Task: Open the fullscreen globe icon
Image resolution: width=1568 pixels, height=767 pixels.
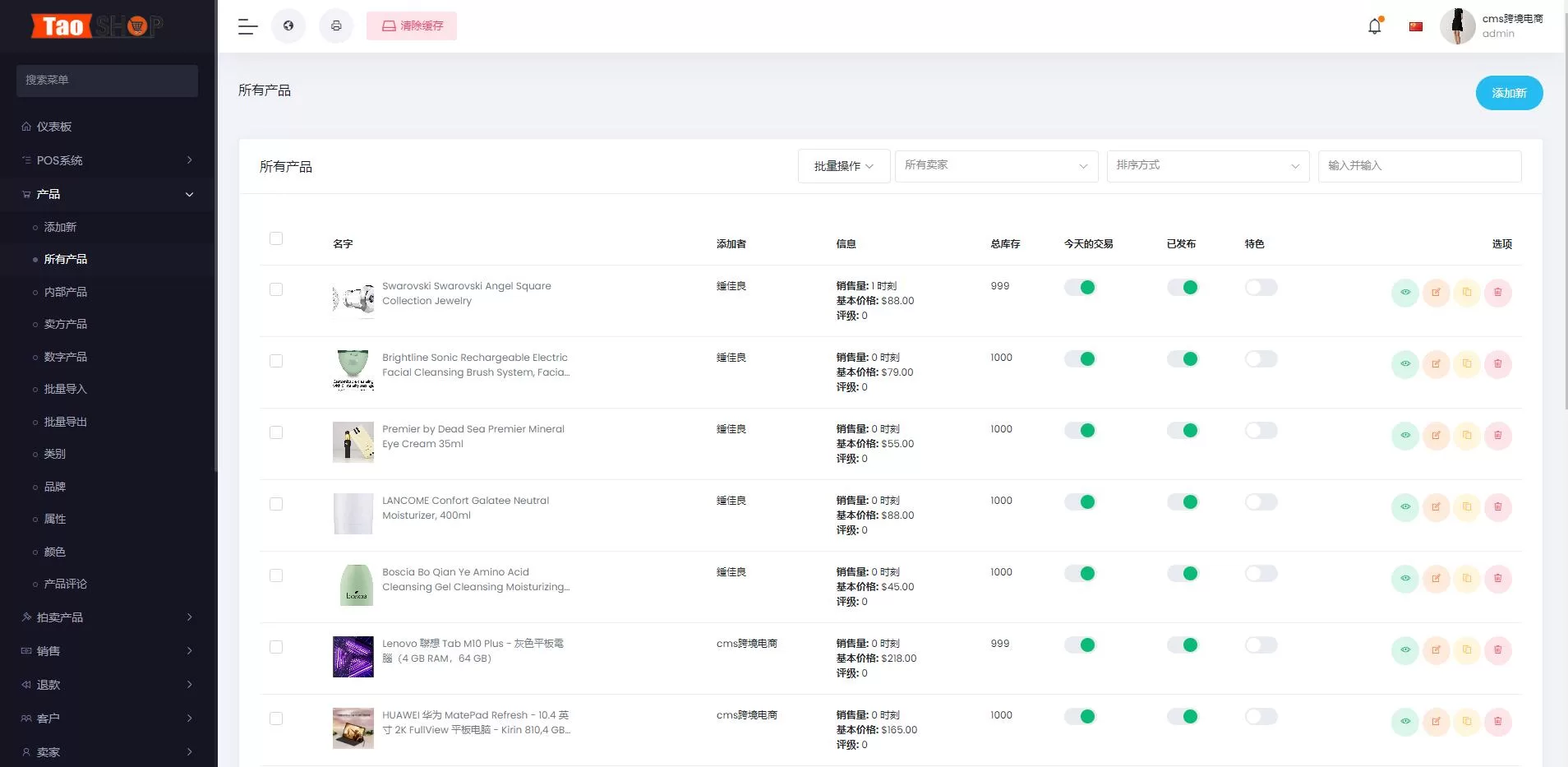Action: (x=288, y=25)
